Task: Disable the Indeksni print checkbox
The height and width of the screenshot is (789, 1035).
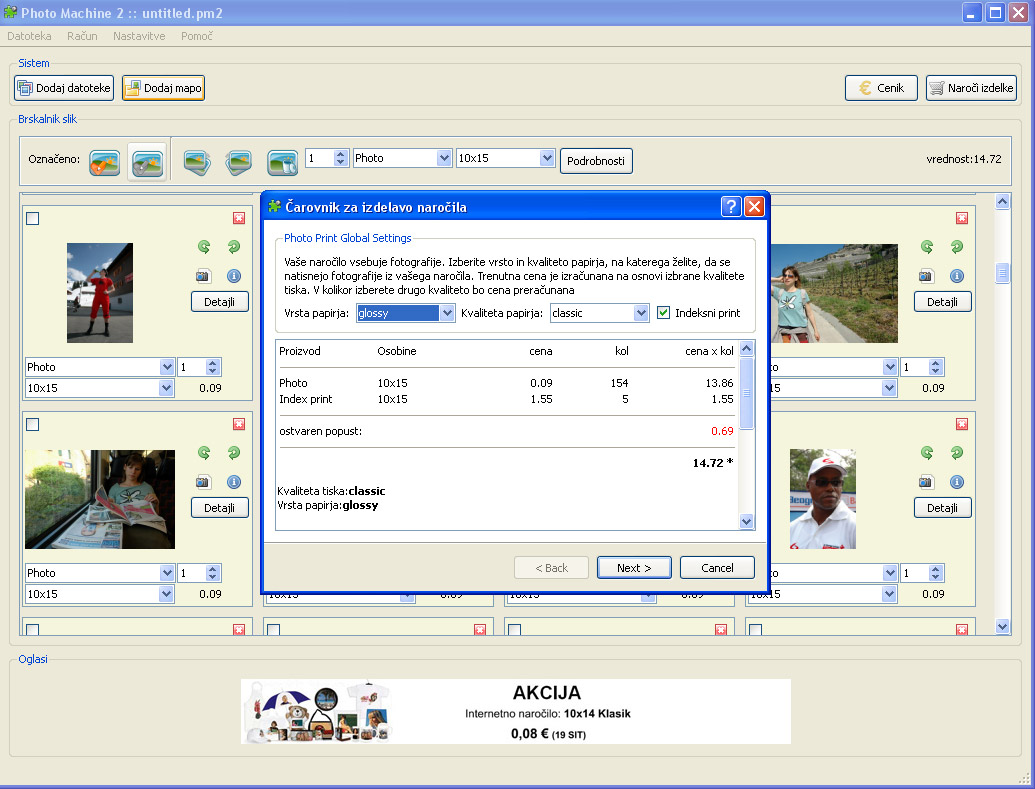Action: (664, 313)
